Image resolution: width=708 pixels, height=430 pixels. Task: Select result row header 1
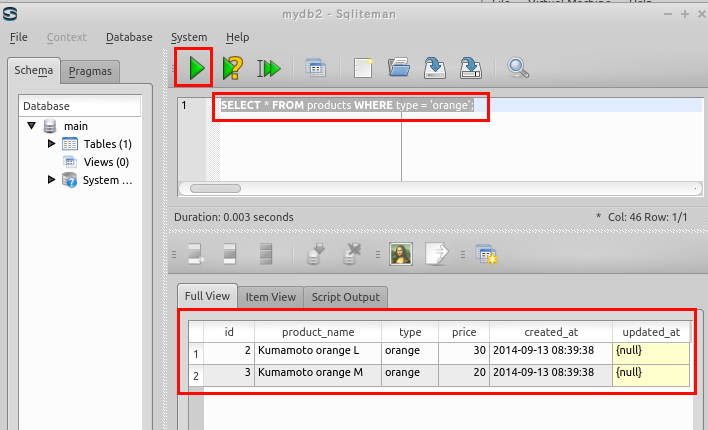click(x=196, y=354)
